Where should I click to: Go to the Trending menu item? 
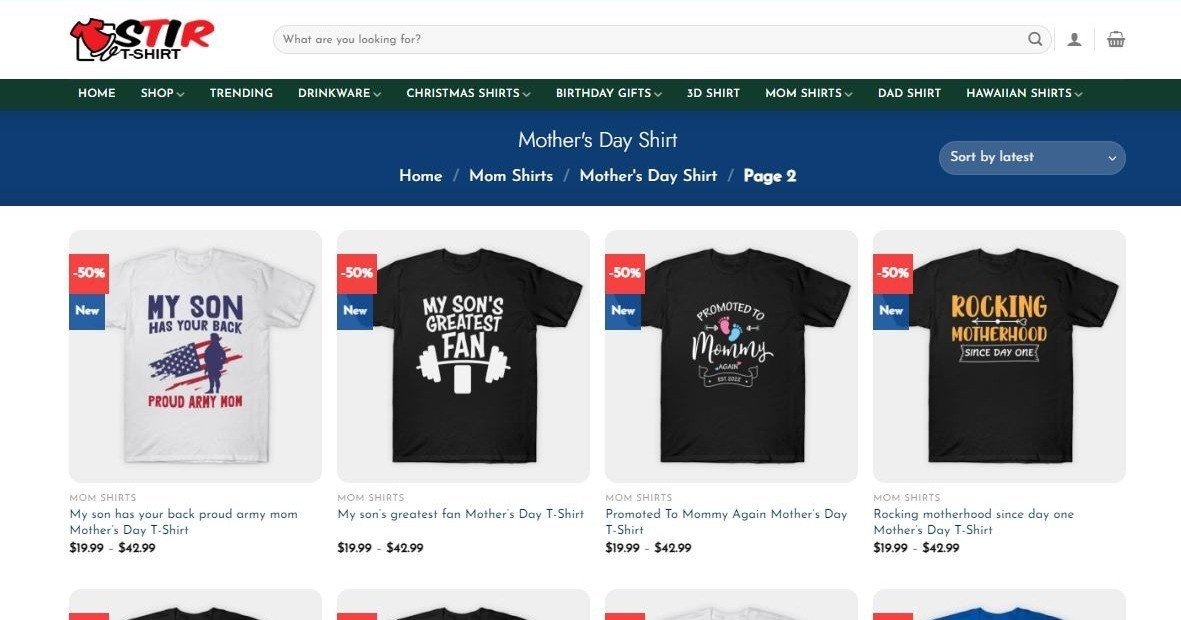click(x=241, y=93)
